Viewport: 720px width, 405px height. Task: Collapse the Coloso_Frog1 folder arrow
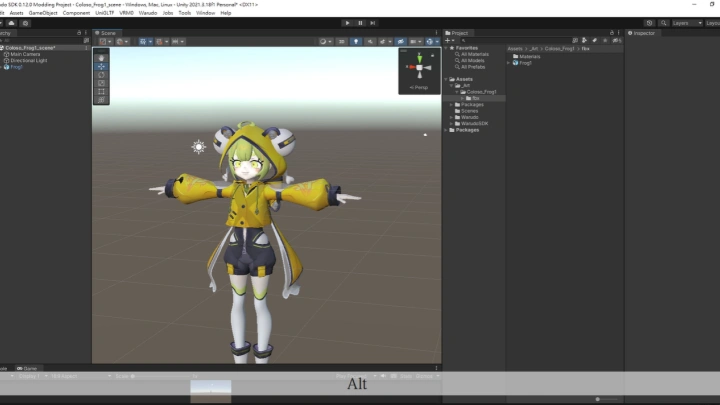[x=457, y=92]
